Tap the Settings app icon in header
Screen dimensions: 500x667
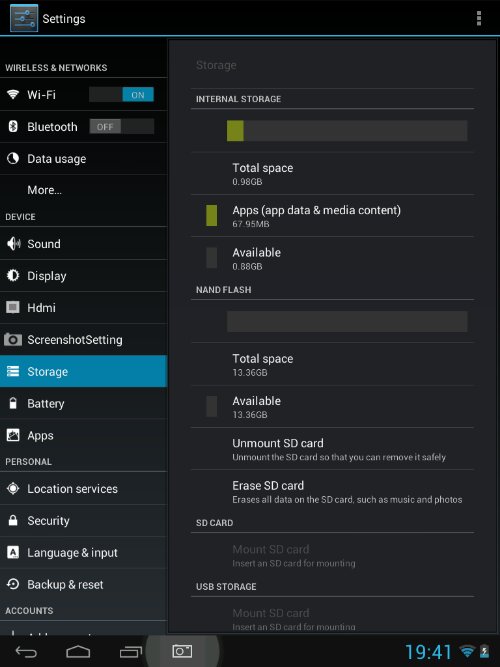click(24, 18)
